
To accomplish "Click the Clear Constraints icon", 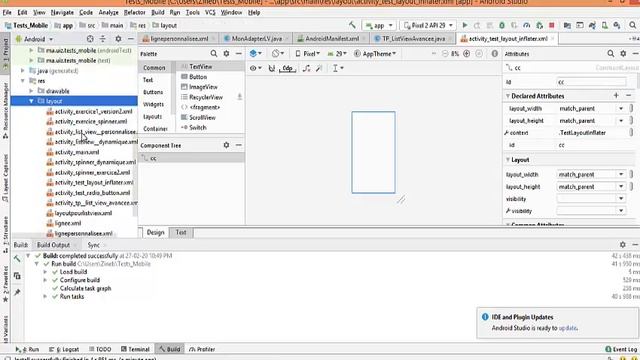I will click(x=306, y=68).
